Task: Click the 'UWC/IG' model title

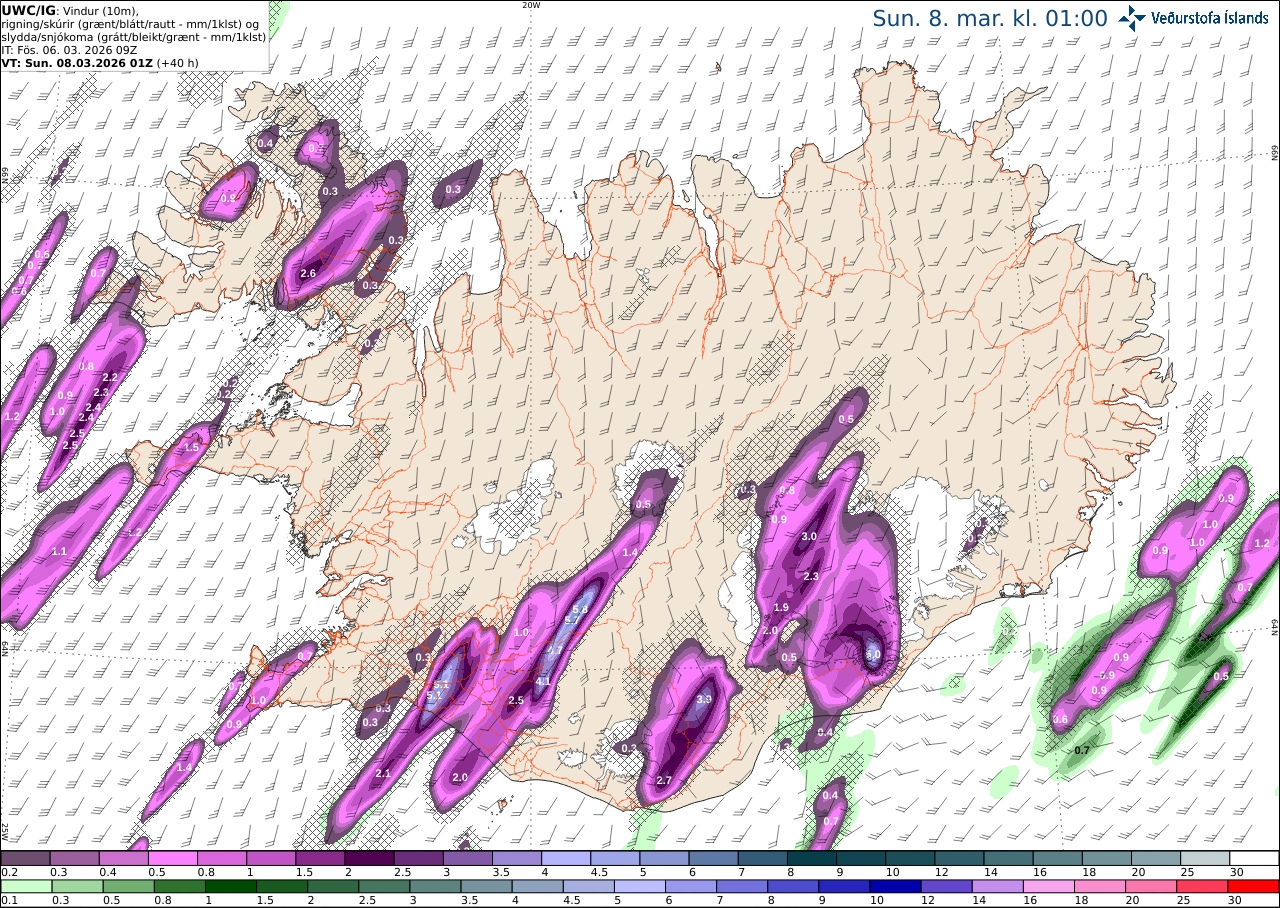Action: pyautogui.click(x=29, y=10)
